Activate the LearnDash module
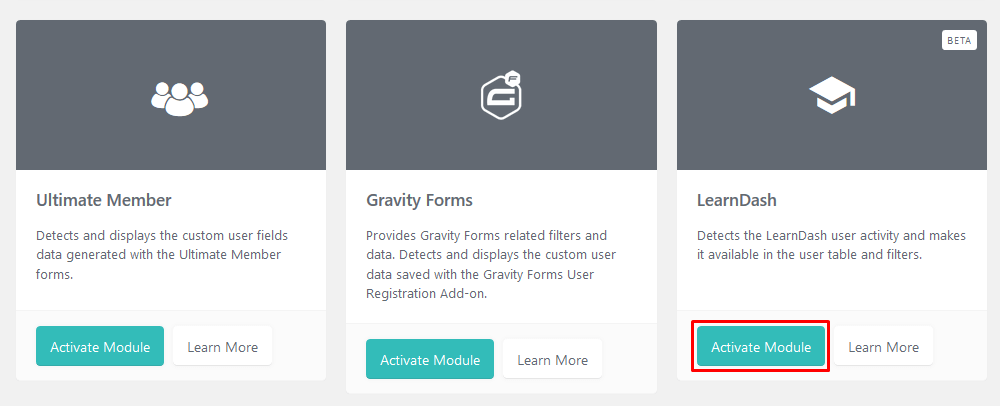 click(x=761, y=347)
